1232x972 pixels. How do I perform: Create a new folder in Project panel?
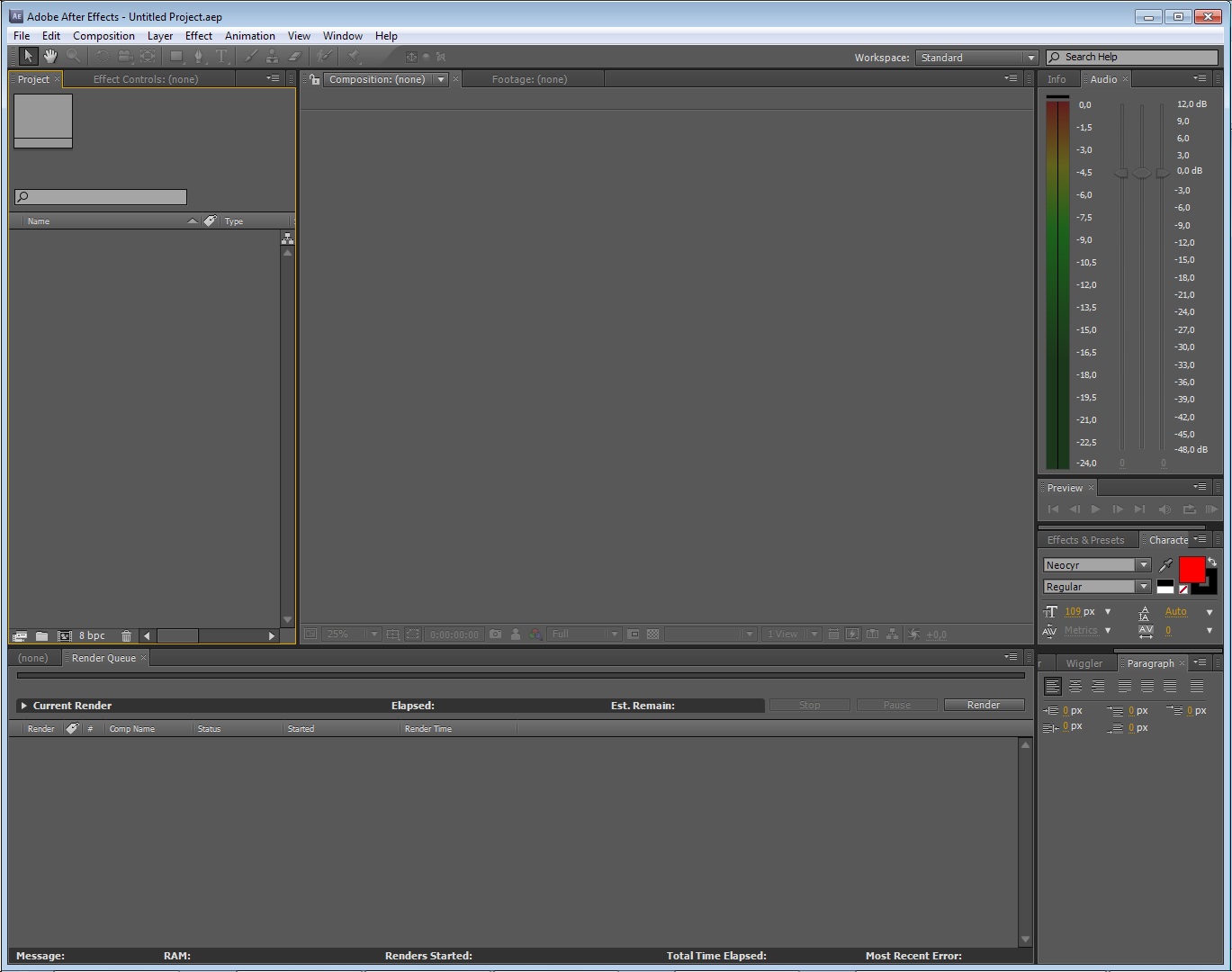pyautogui.click(x=41, y=635)
